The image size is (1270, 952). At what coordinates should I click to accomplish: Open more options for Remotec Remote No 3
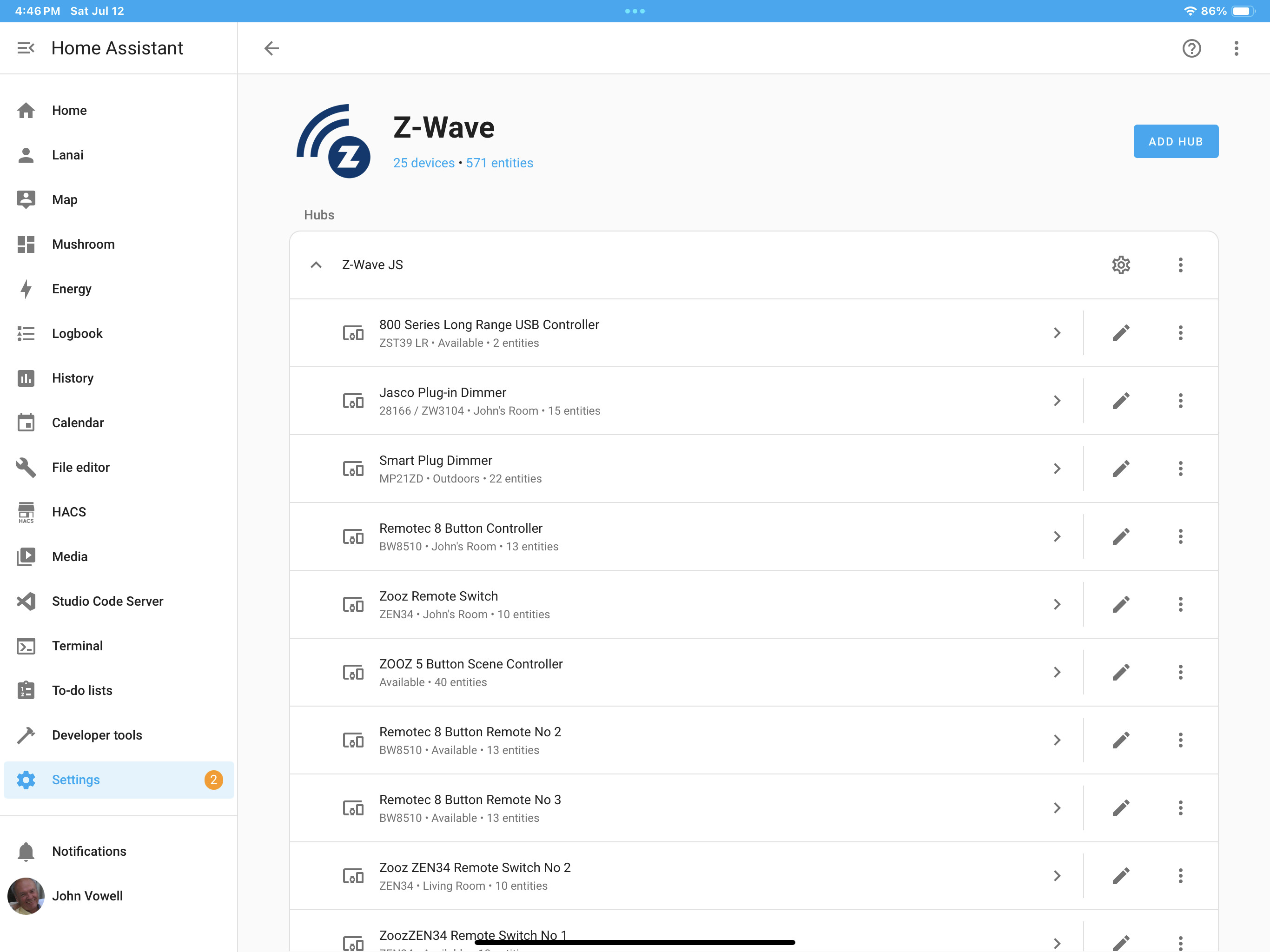(1180, 808)
